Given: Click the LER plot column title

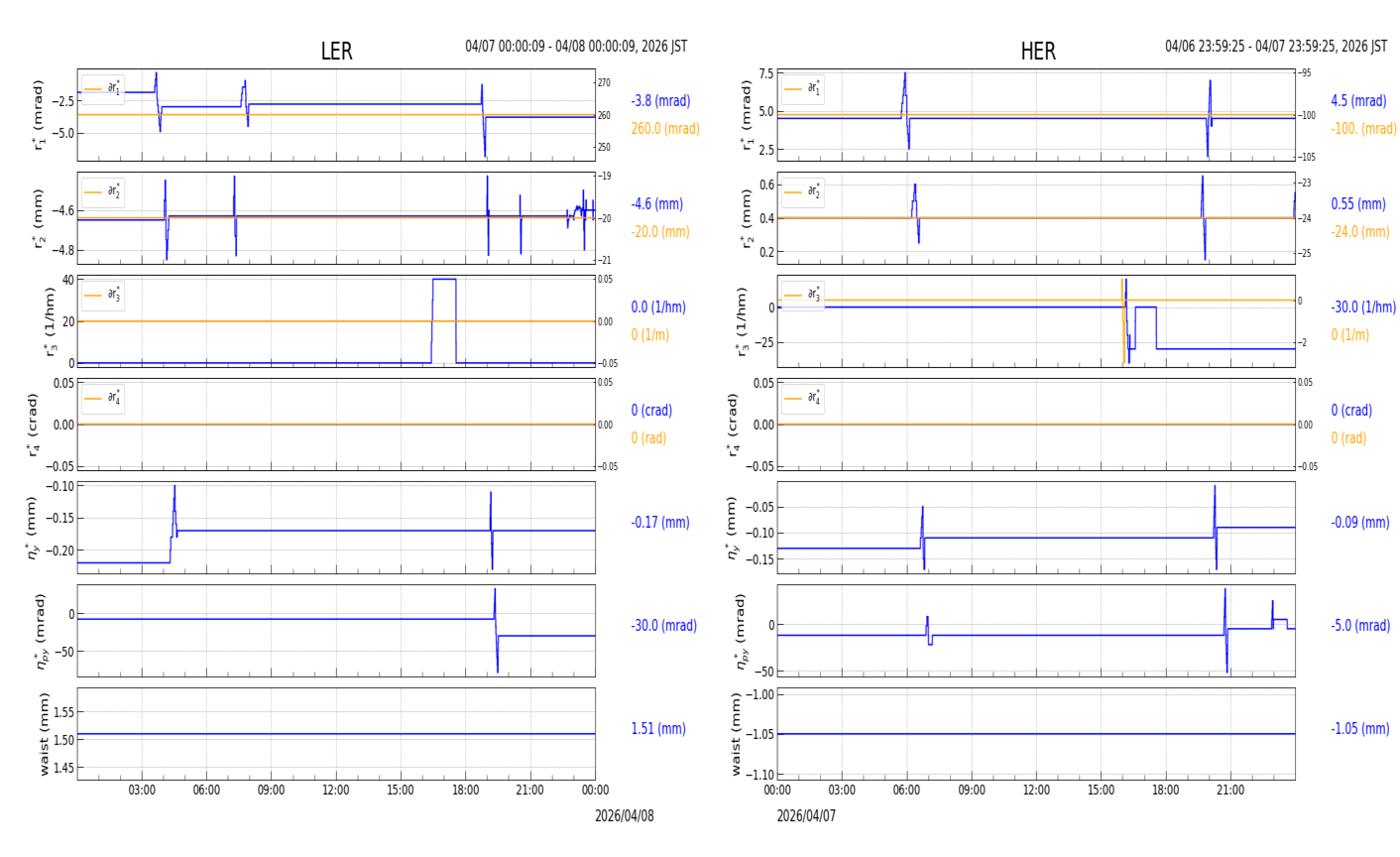Looking at the screenshot, I should click(x=336, y=52).
